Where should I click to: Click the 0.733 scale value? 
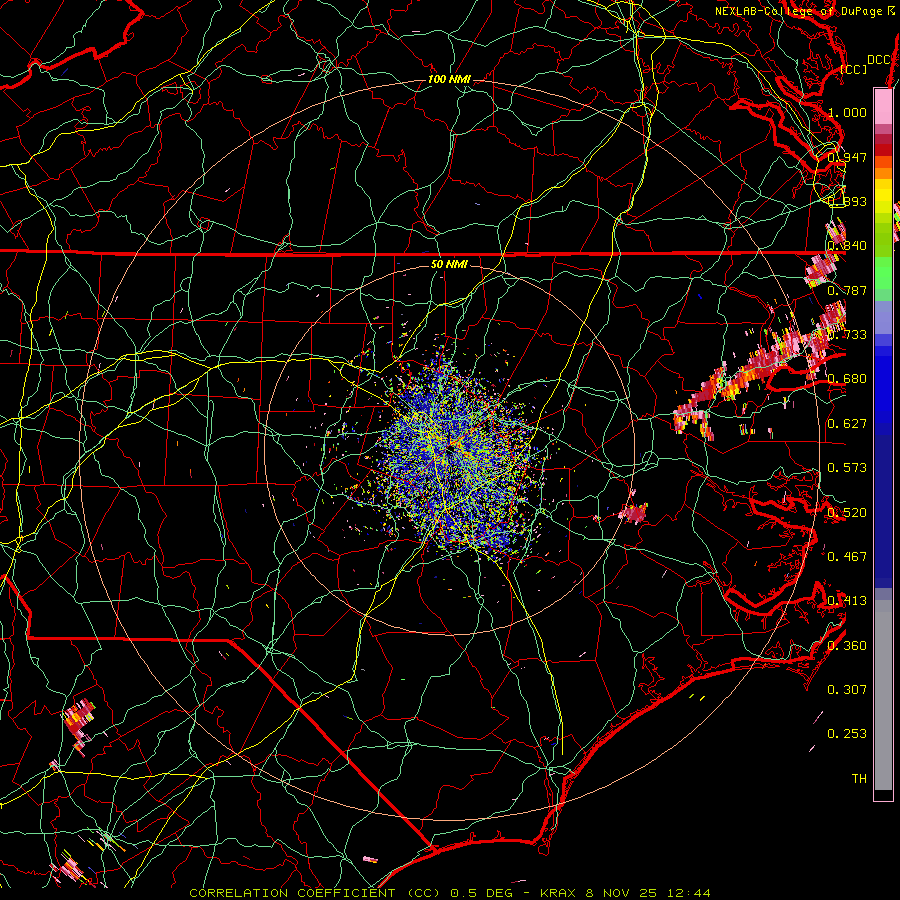(847, 335)
